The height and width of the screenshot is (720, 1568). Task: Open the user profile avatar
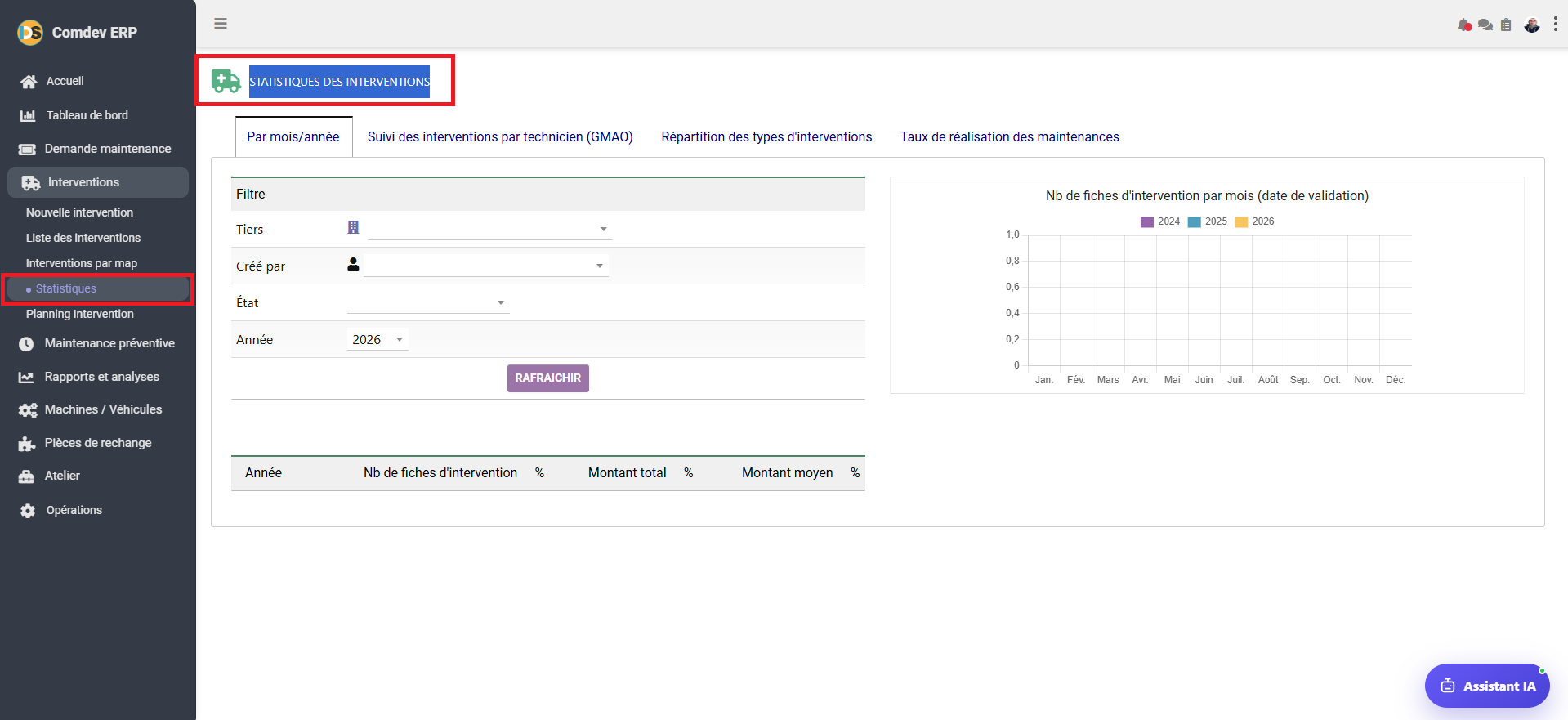pyautogui.click(x=1532, y=25)
